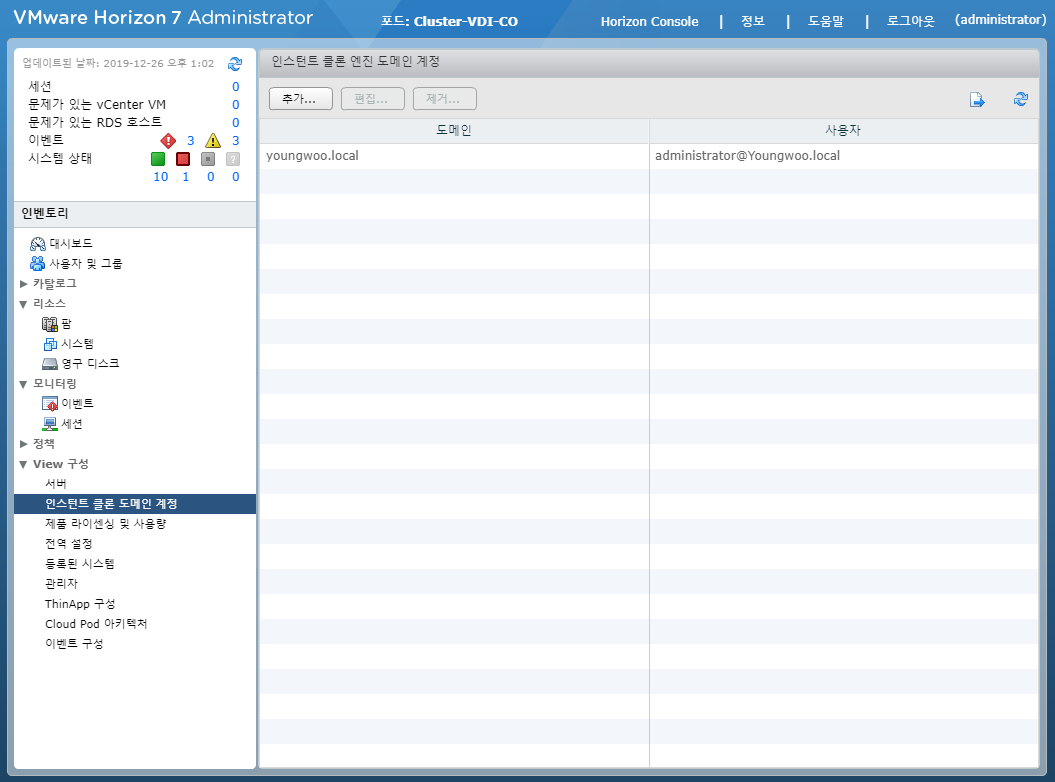1055x782 pixels.
Task: Refresh the status summary panel
Action: coord(235,64)
